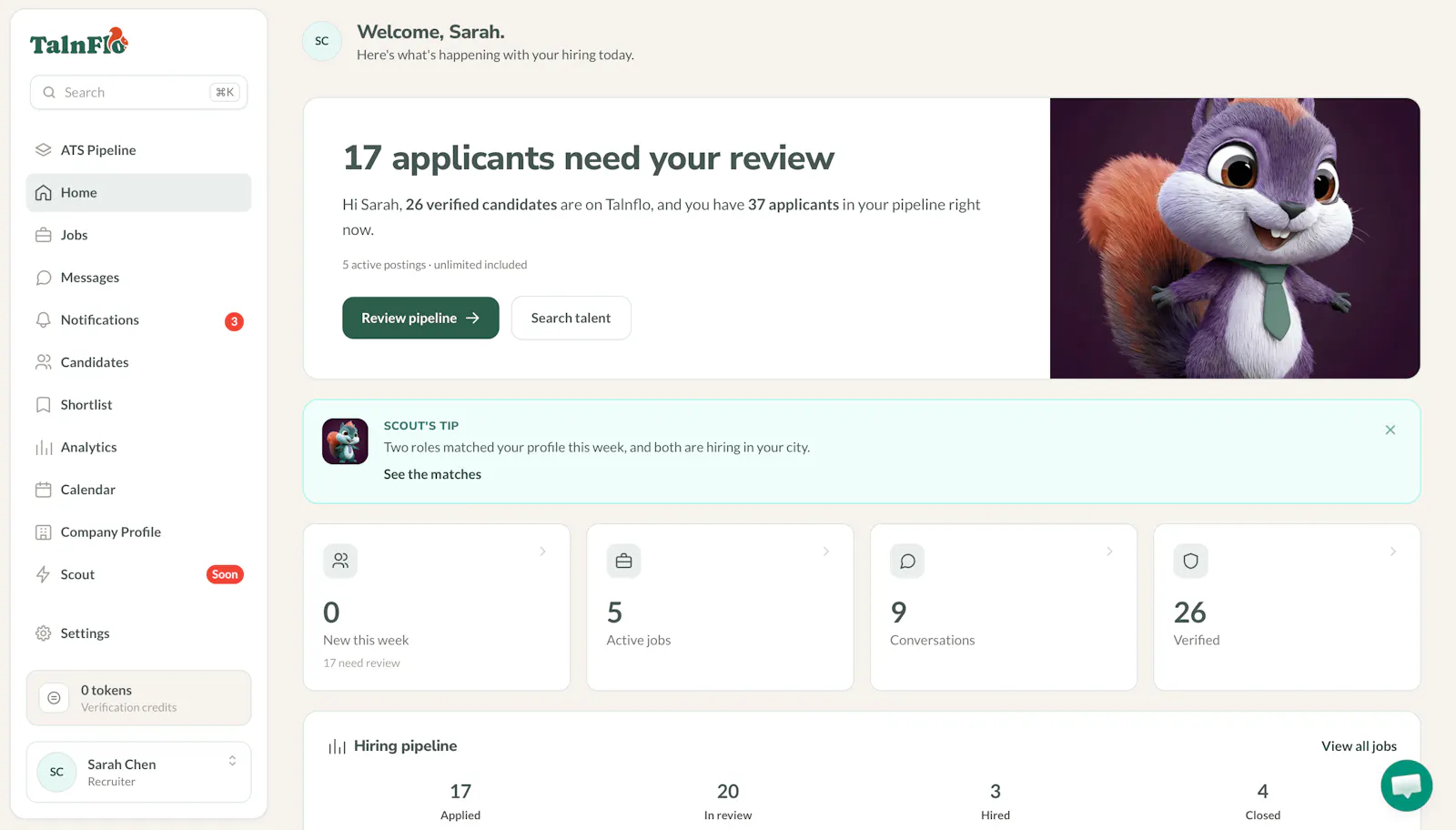1456x830 pixels.
Task: Click the Notifications bell icon
Action: coord(43,320)
